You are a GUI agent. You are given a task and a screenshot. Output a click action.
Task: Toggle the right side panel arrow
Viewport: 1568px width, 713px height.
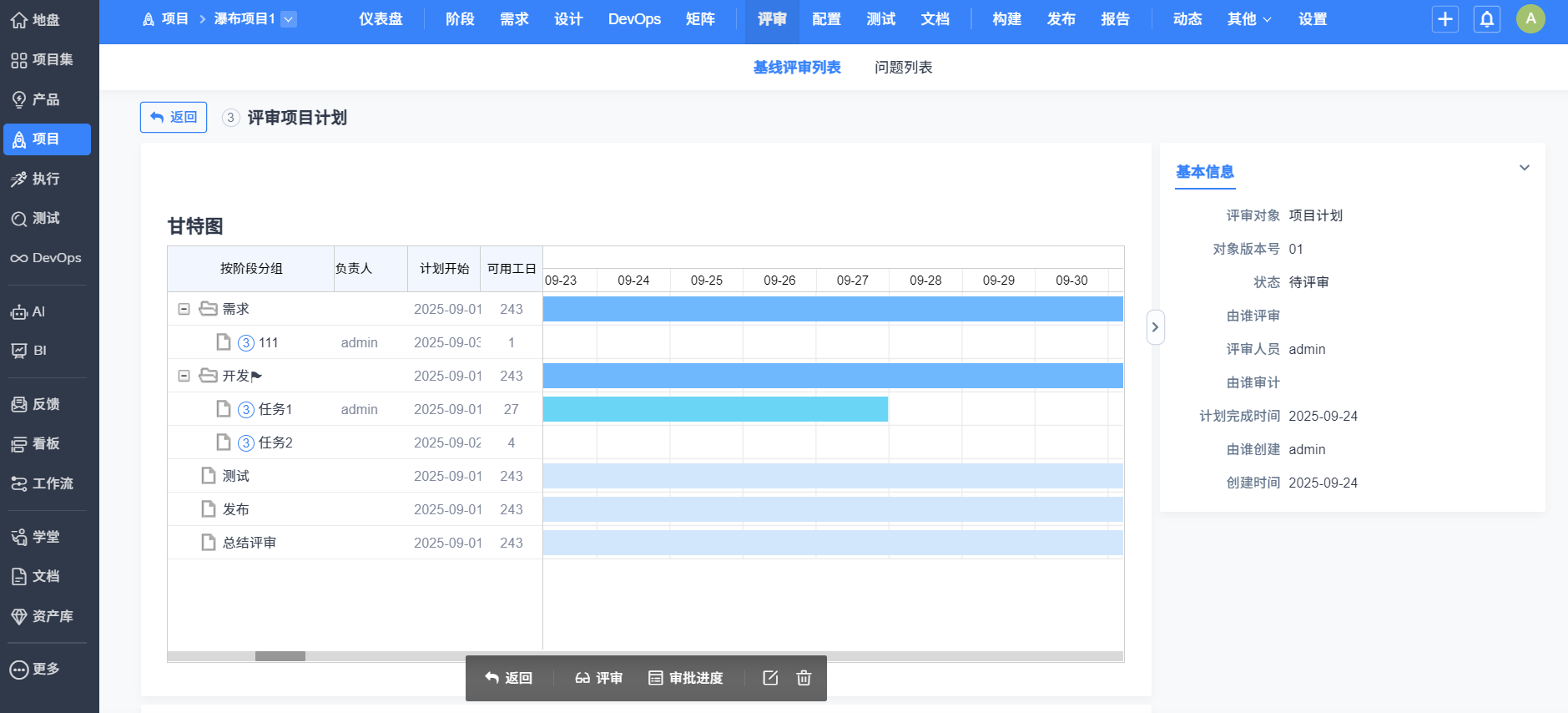point(1155,327)
